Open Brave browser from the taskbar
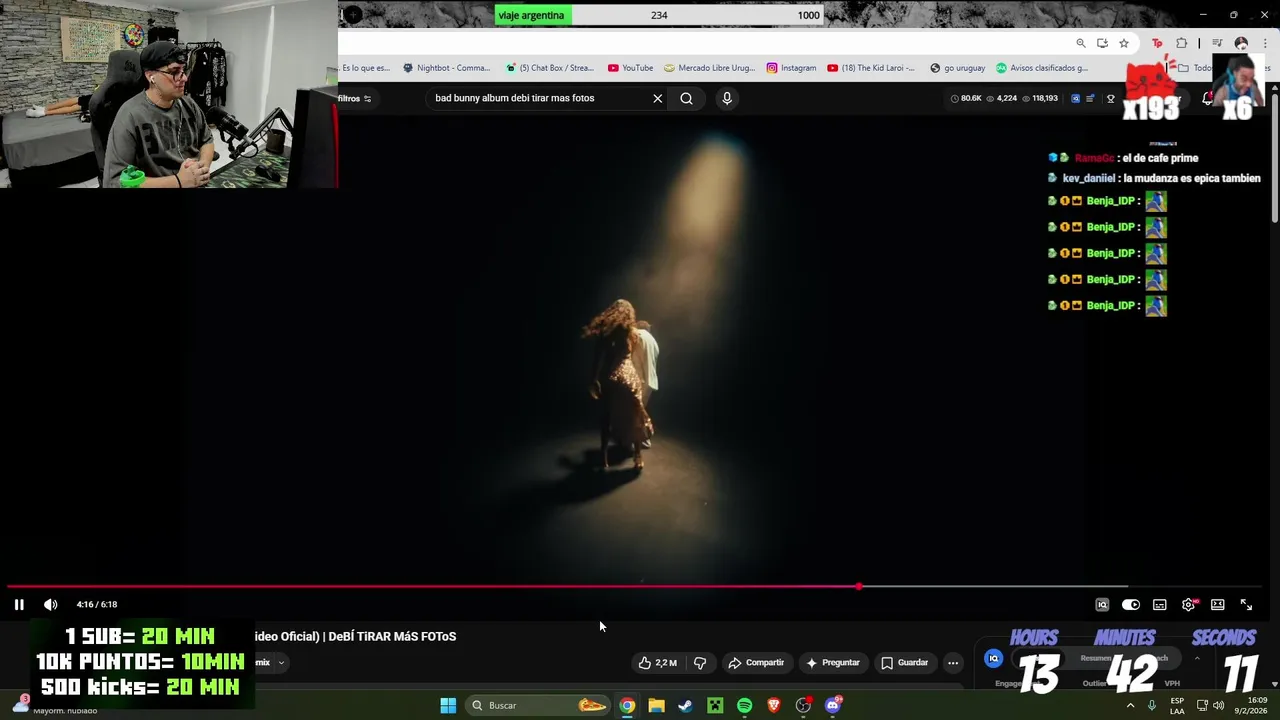The image size is (1280, 720). point(773,705)
